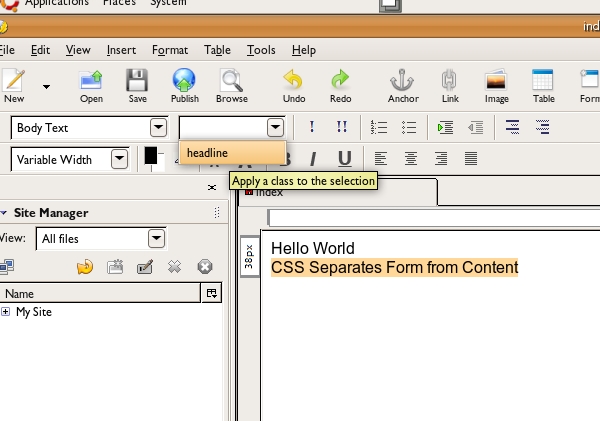Toggle italic formatting
Viewport: 600px width, 421px height.
[x=312, y=158]
